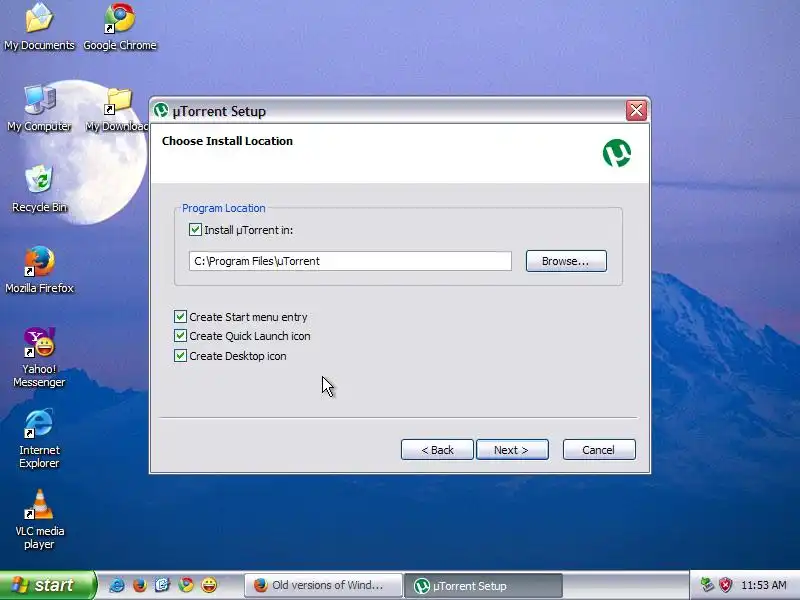Select the VLC media player shortcut

tap(39, 519)
